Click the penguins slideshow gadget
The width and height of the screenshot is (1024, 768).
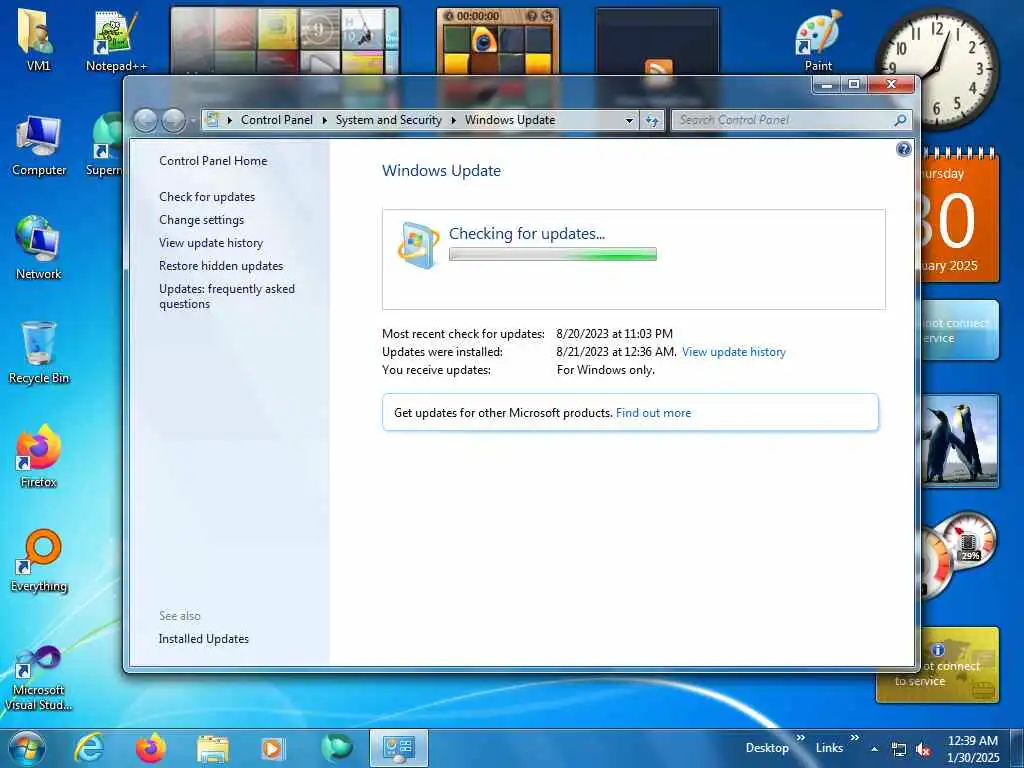coord(959,441)
